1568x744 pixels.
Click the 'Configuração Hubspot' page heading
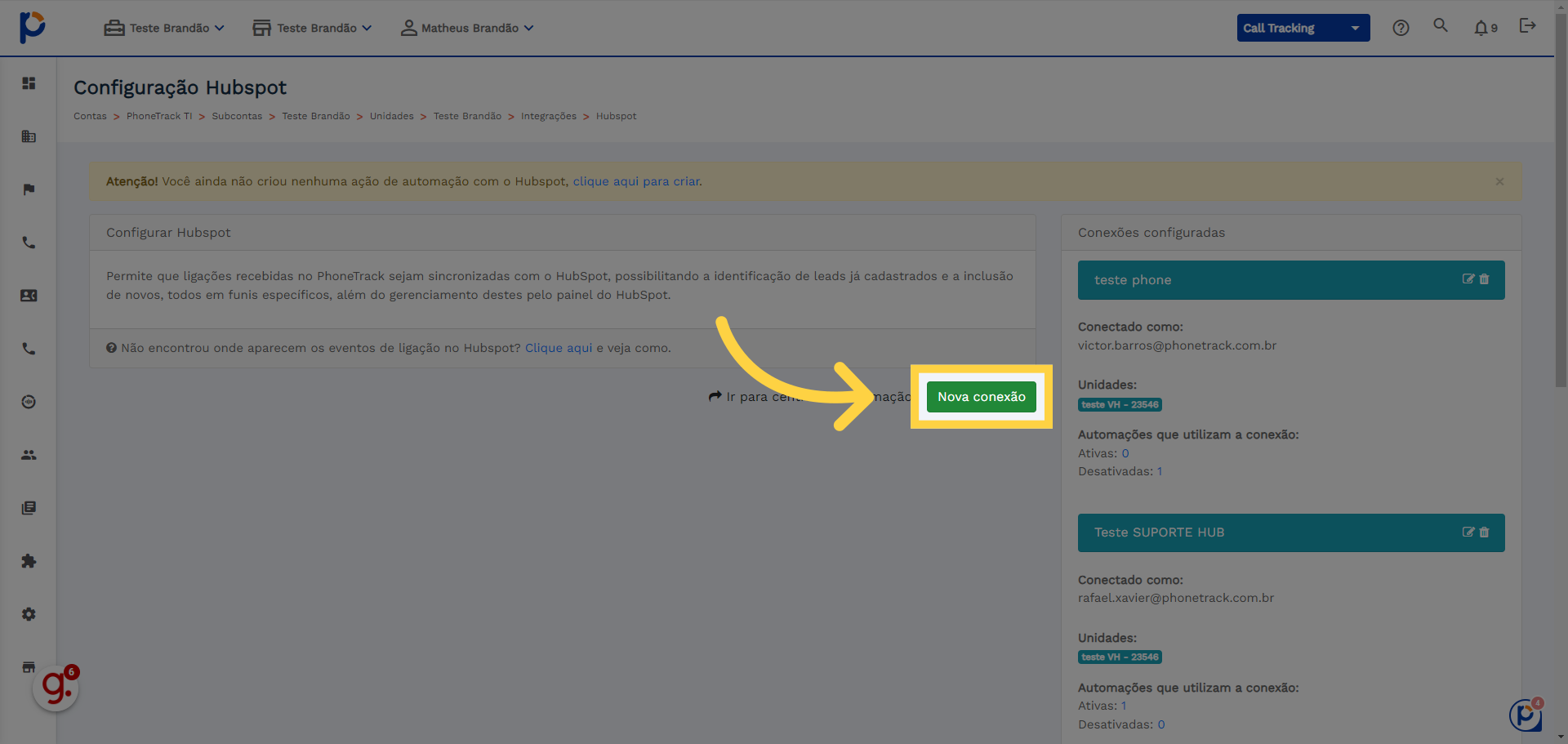(x=180, y=87)
